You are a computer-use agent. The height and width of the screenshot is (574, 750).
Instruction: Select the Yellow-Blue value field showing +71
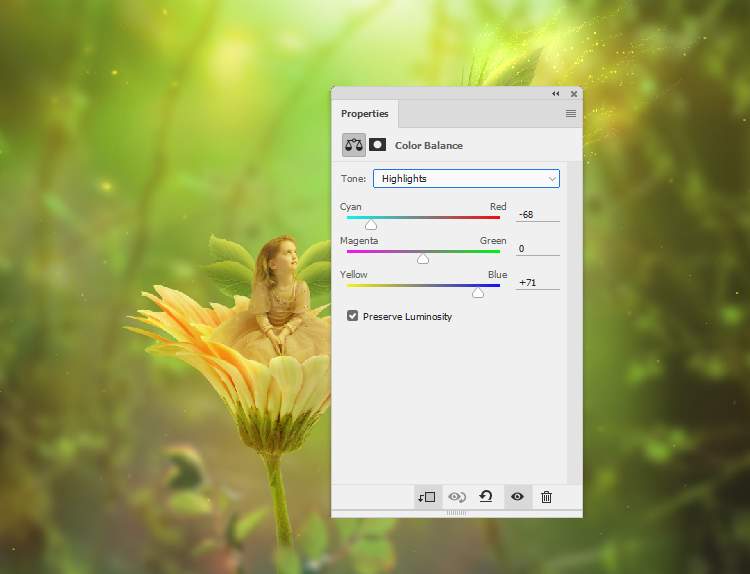click(x=538, y=283)
